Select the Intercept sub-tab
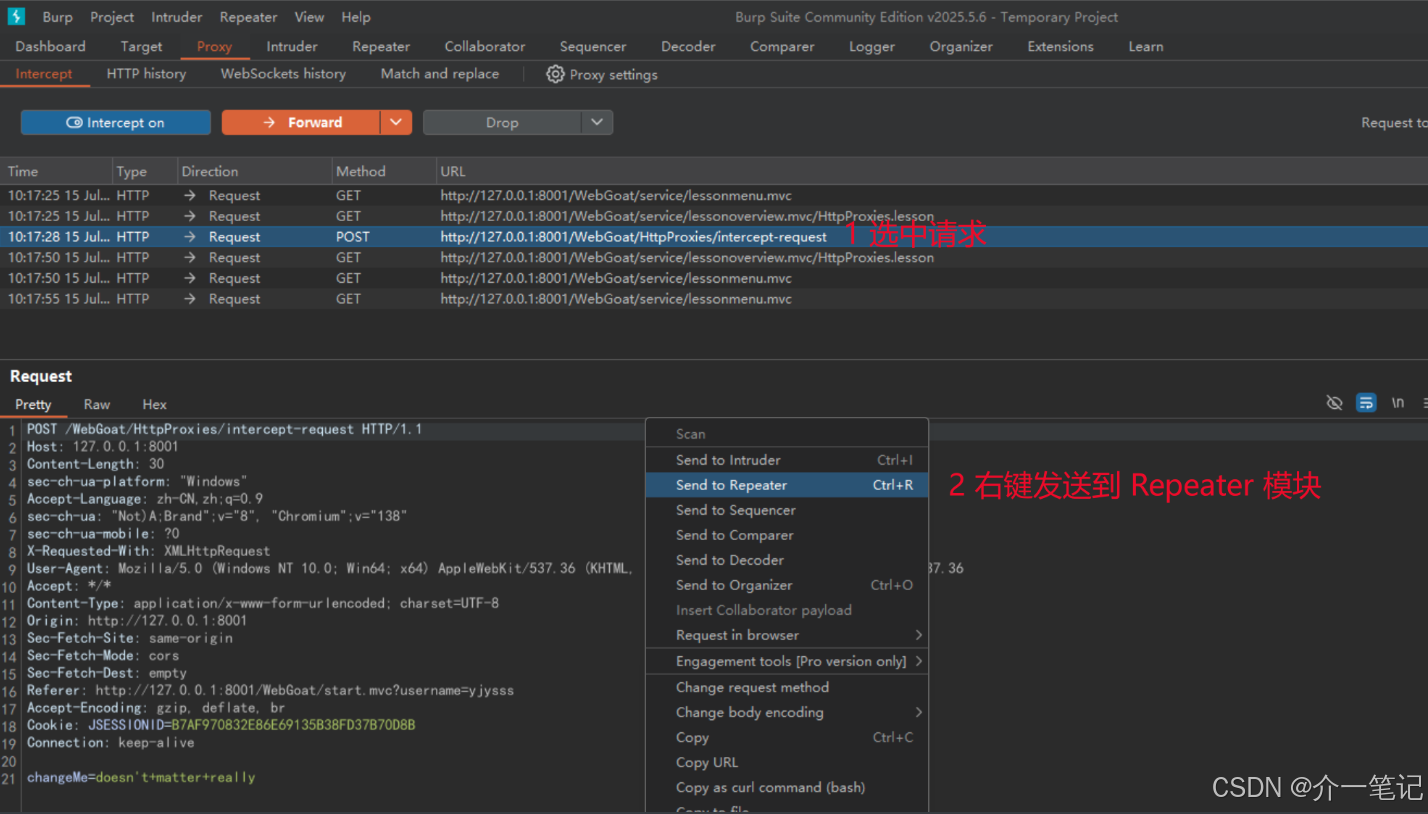Screen dimensions: 1428x814 point(44,74)
